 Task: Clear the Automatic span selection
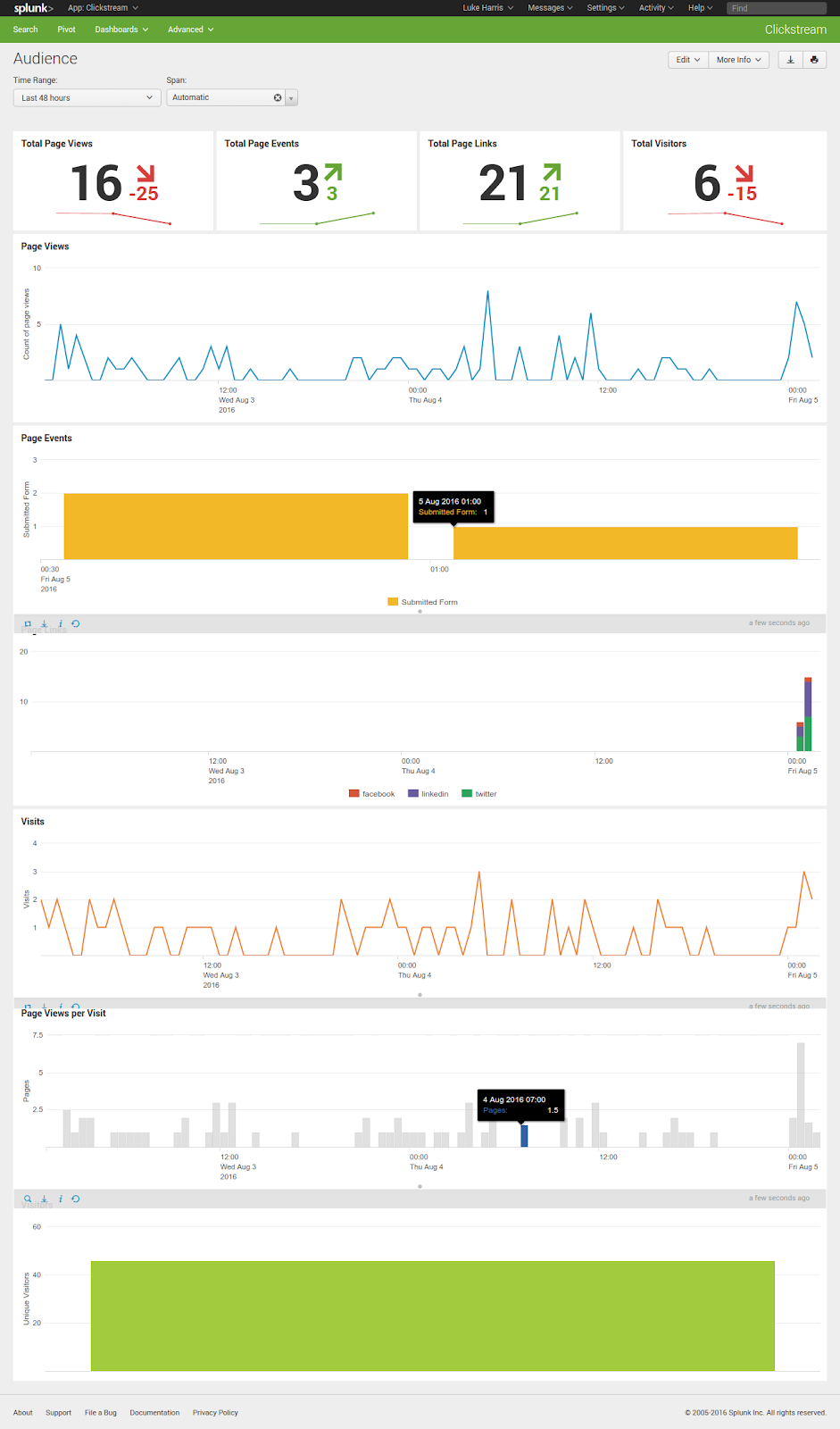click(278, 97)
